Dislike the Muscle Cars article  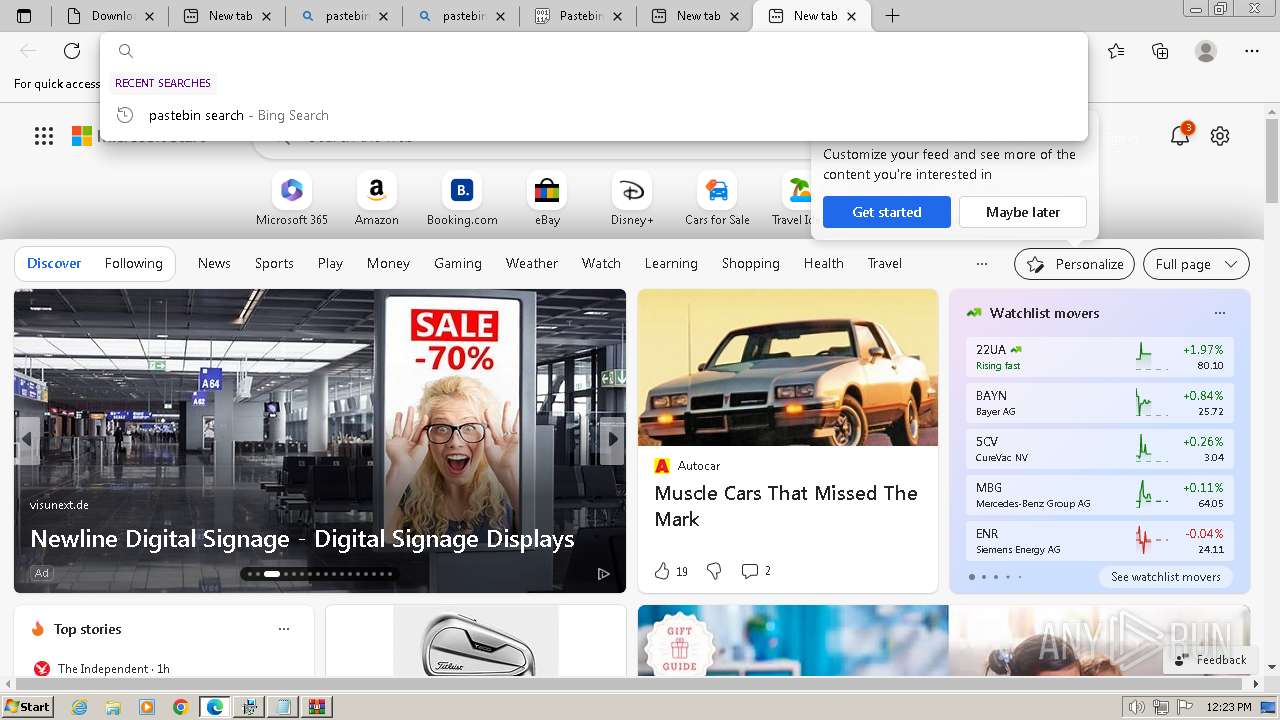click(x=714, y=571)
